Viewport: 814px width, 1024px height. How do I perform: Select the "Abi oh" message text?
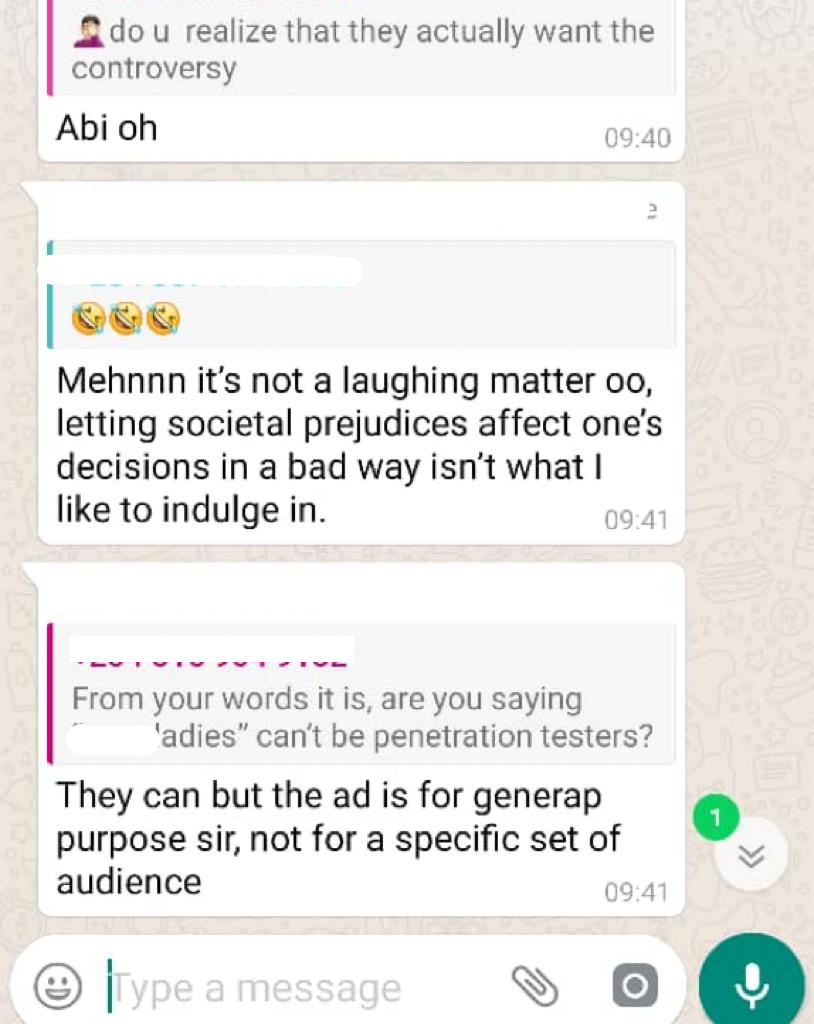coord(107,128)
